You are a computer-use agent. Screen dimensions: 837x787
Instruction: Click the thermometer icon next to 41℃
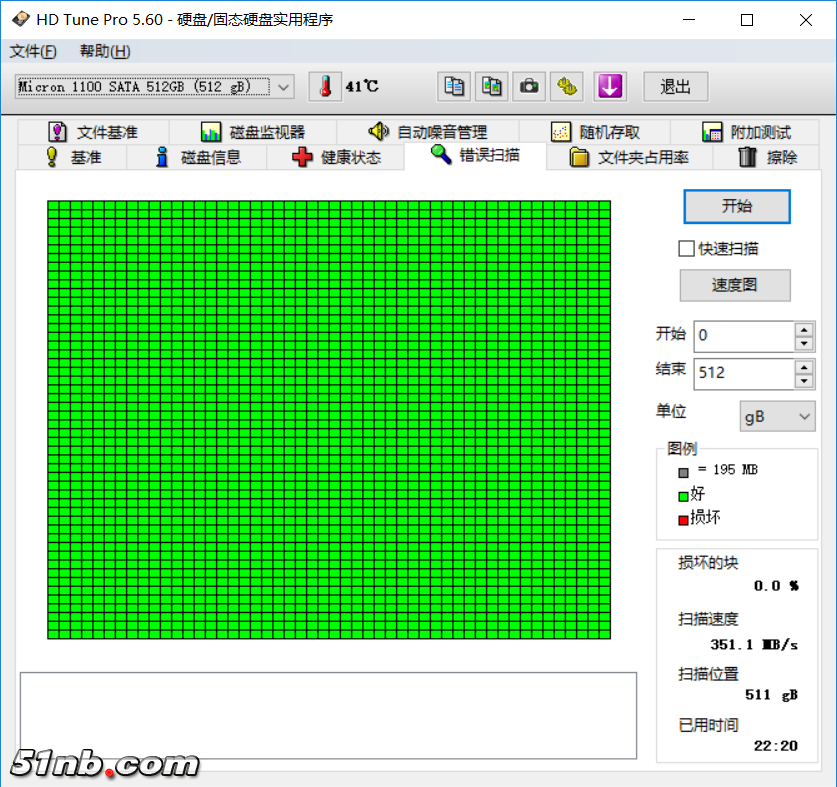pyautogui.click(x=324, y=87)
